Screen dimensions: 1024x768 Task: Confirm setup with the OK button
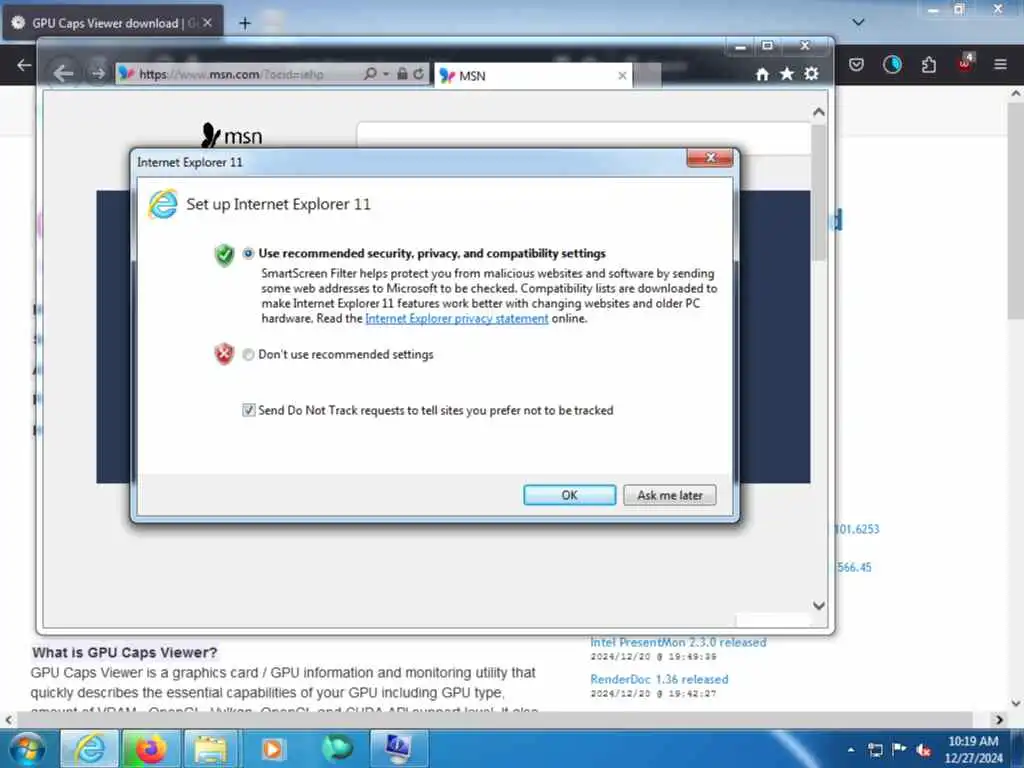(x=569, y=495)
